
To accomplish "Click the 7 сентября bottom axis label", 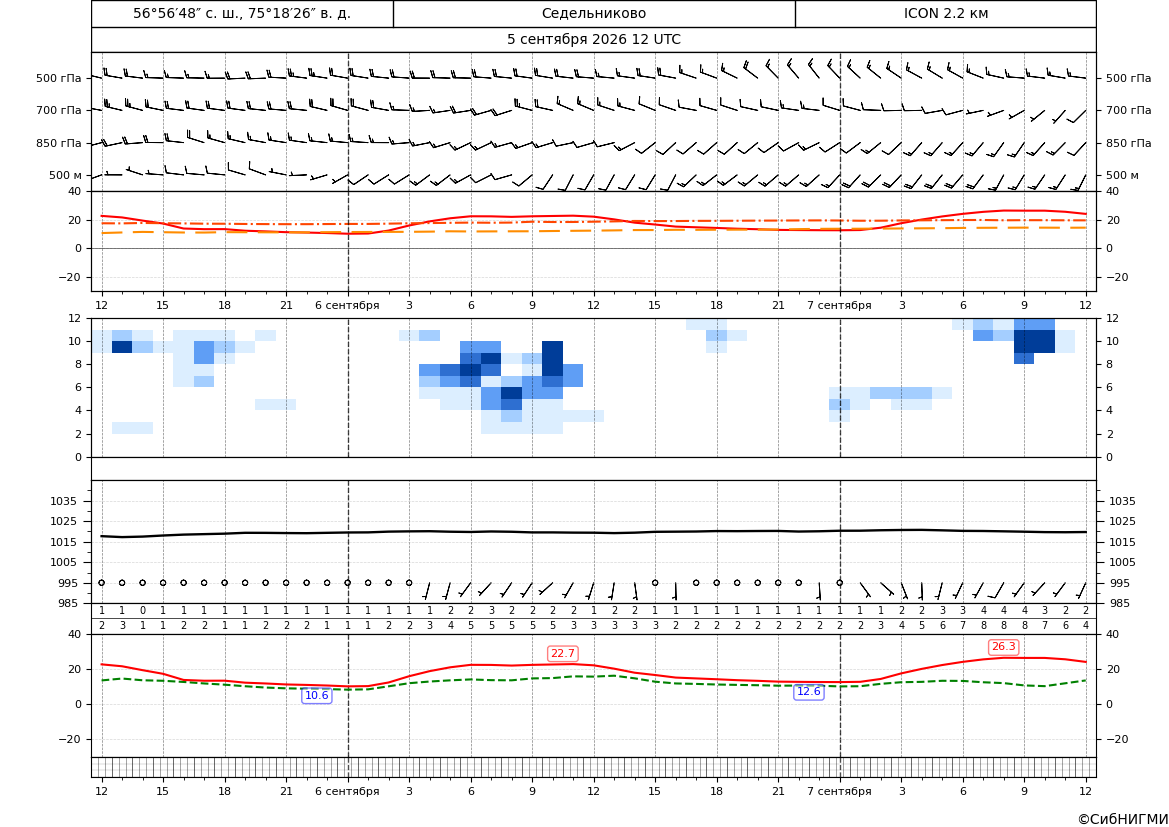I will point(839,791).
